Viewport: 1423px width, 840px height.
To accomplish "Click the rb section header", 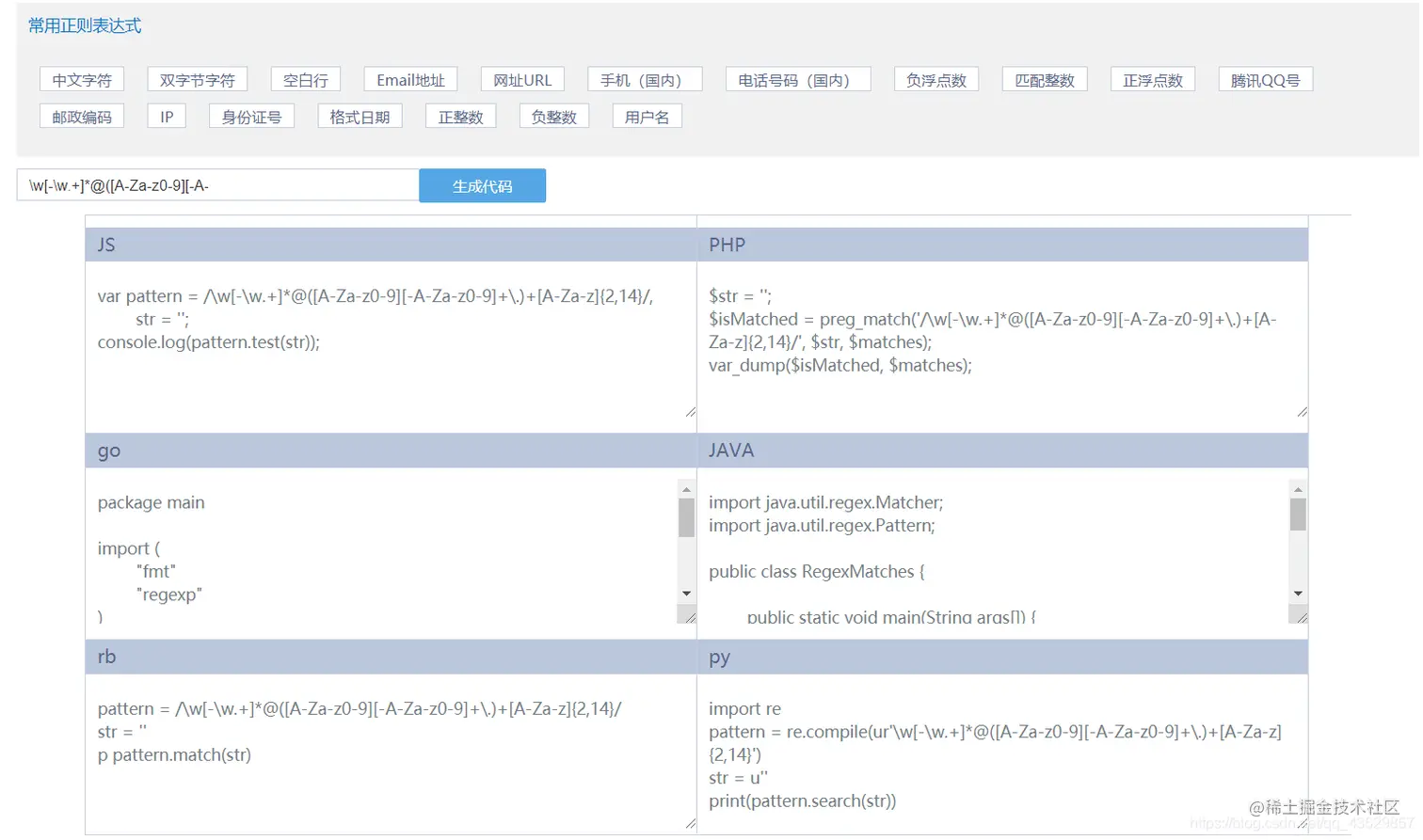I will pos(391,657).
